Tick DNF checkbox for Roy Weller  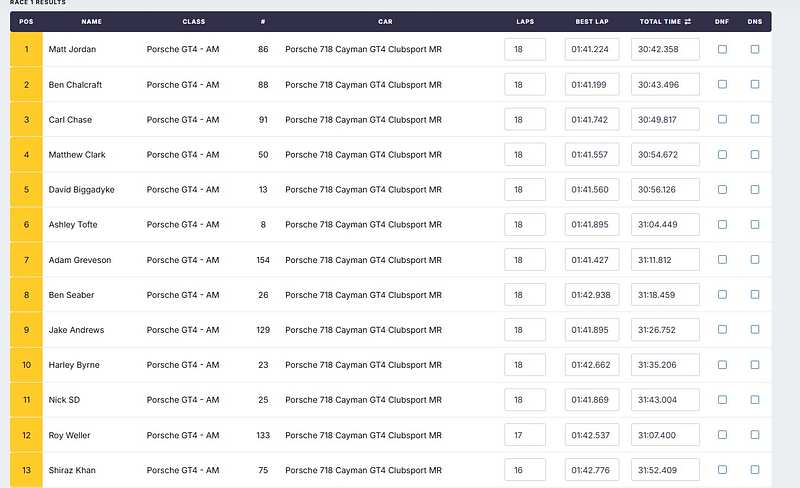click(x=722, y=435)
